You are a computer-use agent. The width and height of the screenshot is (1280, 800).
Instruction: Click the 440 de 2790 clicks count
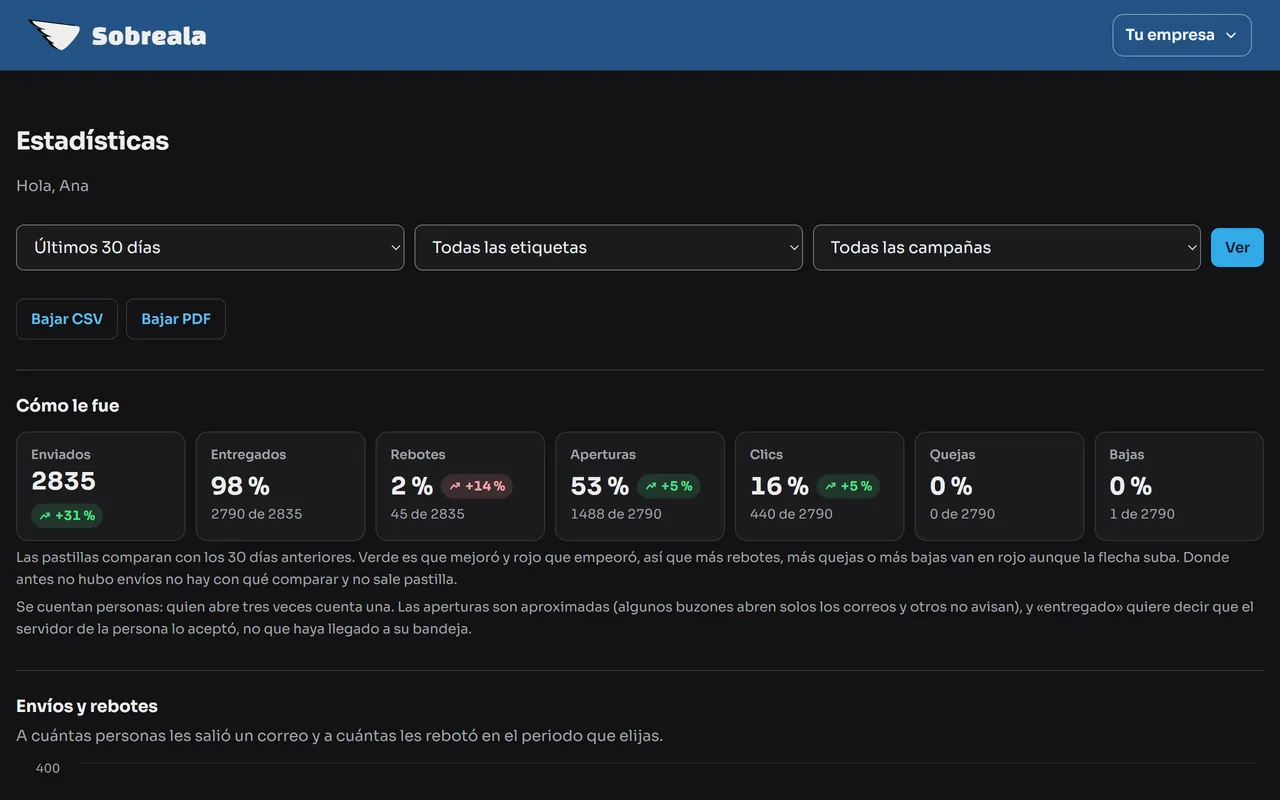[x=792, y=514]
